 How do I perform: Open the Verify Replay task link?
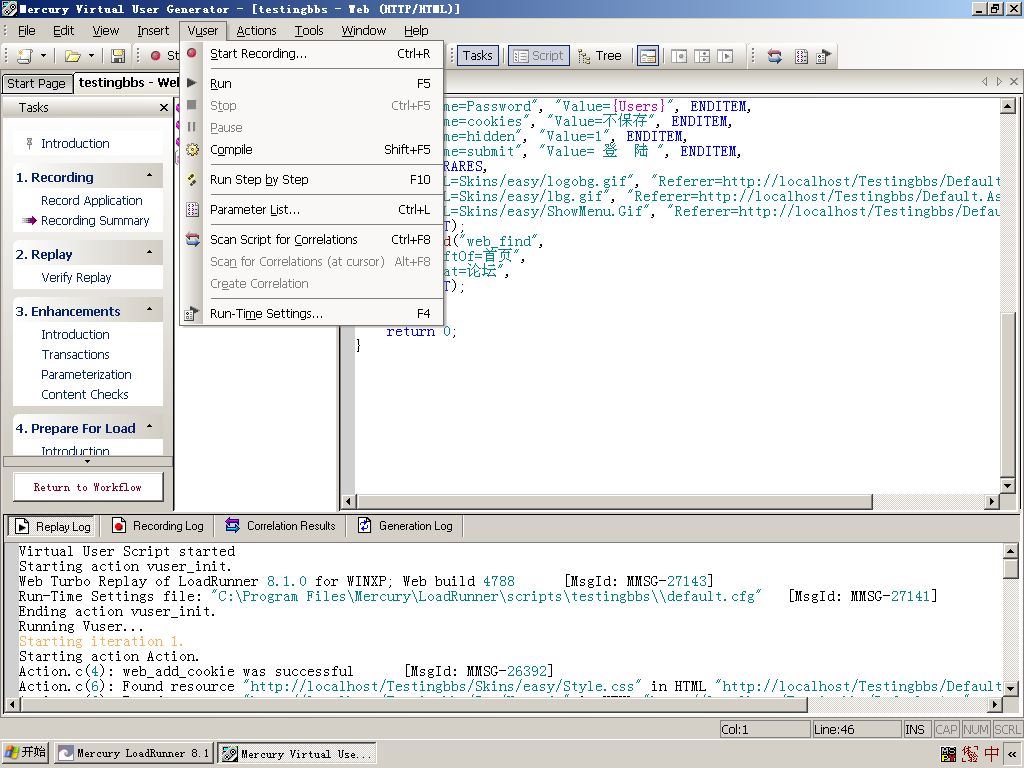tap(76, 278)
